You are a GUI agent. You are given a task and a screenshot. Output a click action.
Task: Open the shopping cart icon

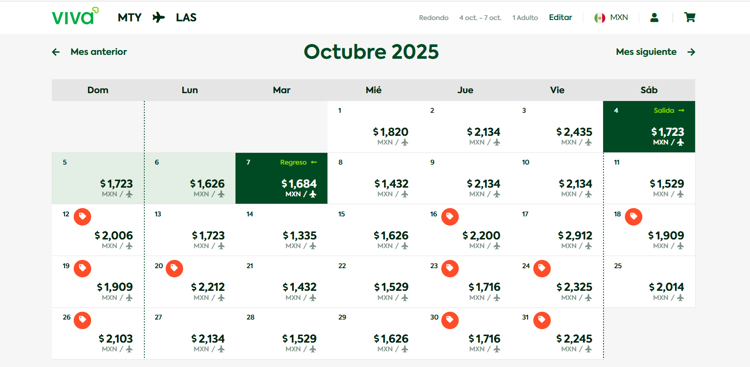(x=689, y=18)
